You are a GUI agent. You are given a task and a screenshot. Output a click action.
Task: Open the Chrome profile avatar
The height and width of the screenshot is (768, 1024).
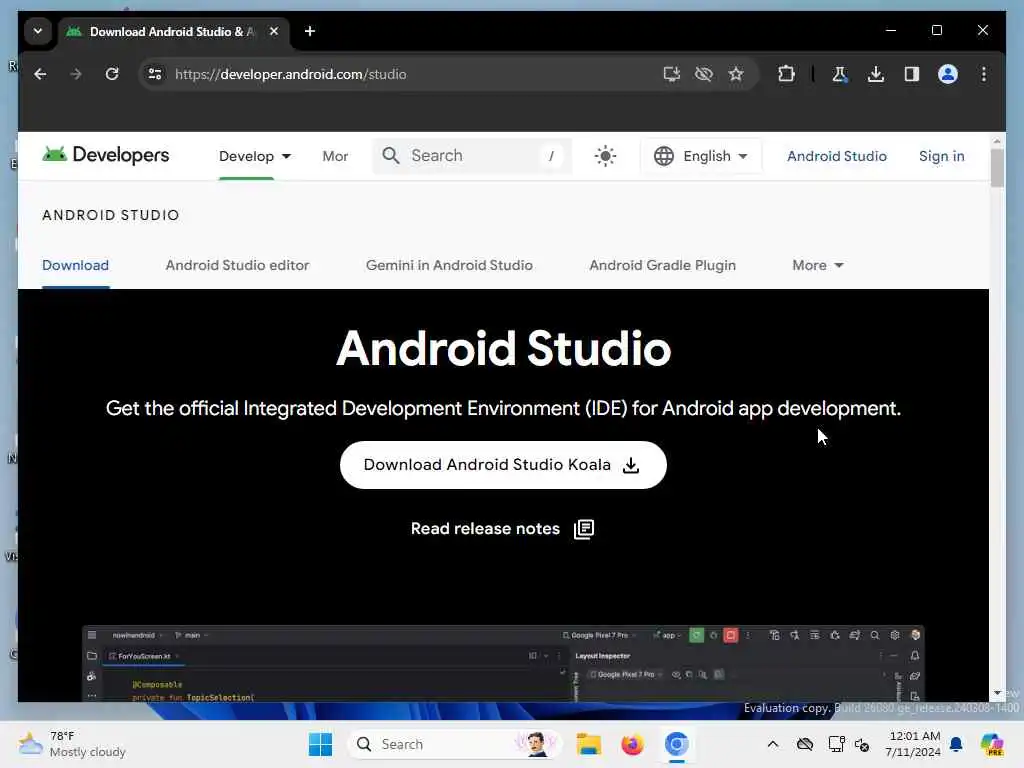click(948, 74)
